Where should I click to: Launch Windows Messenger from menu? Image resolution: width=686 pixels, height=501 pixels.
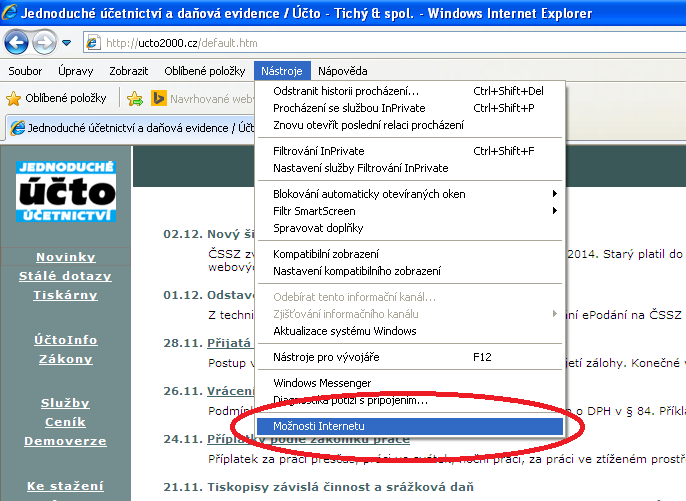410,383
